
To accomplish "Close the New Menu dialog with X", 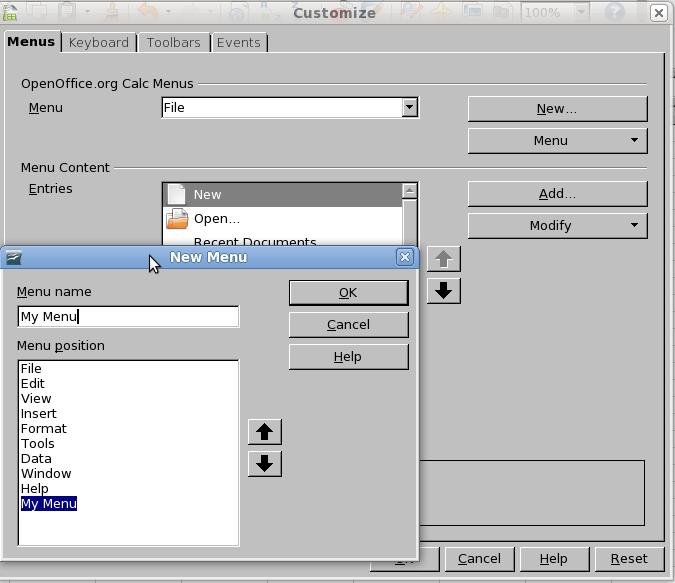I will tap(405, 257).
